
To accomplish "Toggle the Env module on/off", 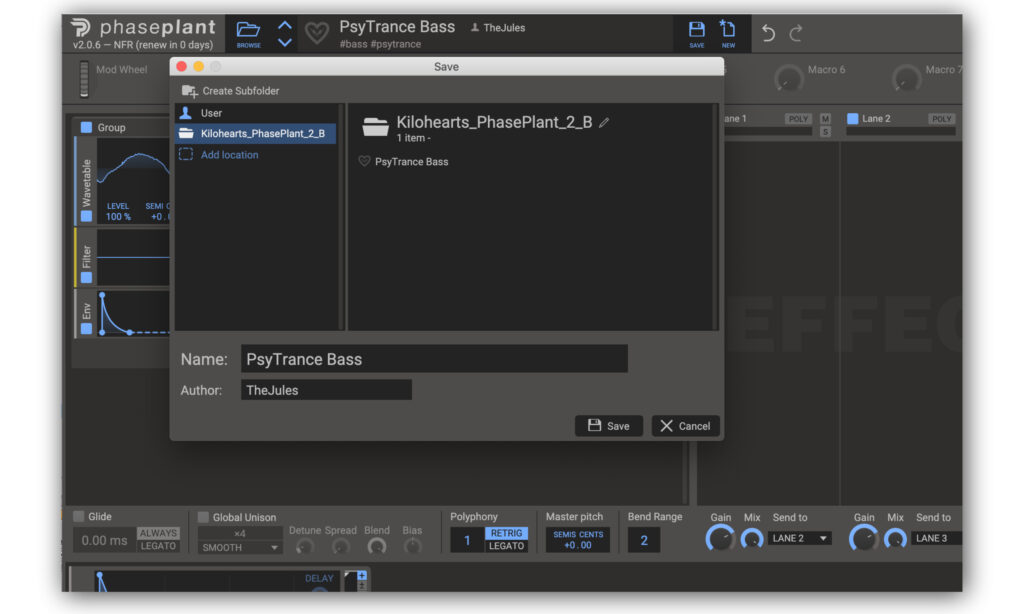I will (86, 329).
